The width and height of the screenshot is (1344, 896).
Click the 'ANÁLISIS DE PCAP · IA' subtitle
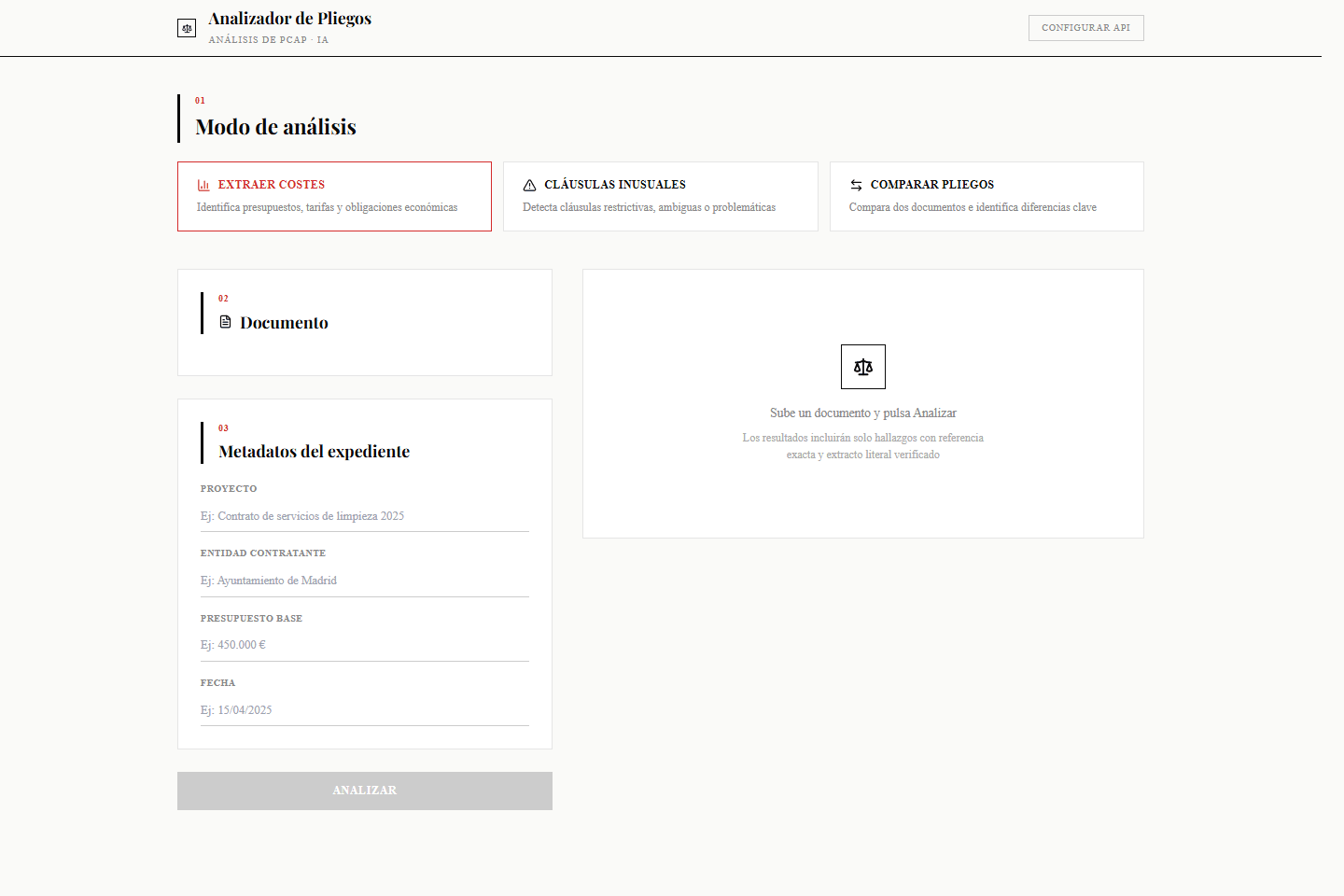(x=269, y=40)
